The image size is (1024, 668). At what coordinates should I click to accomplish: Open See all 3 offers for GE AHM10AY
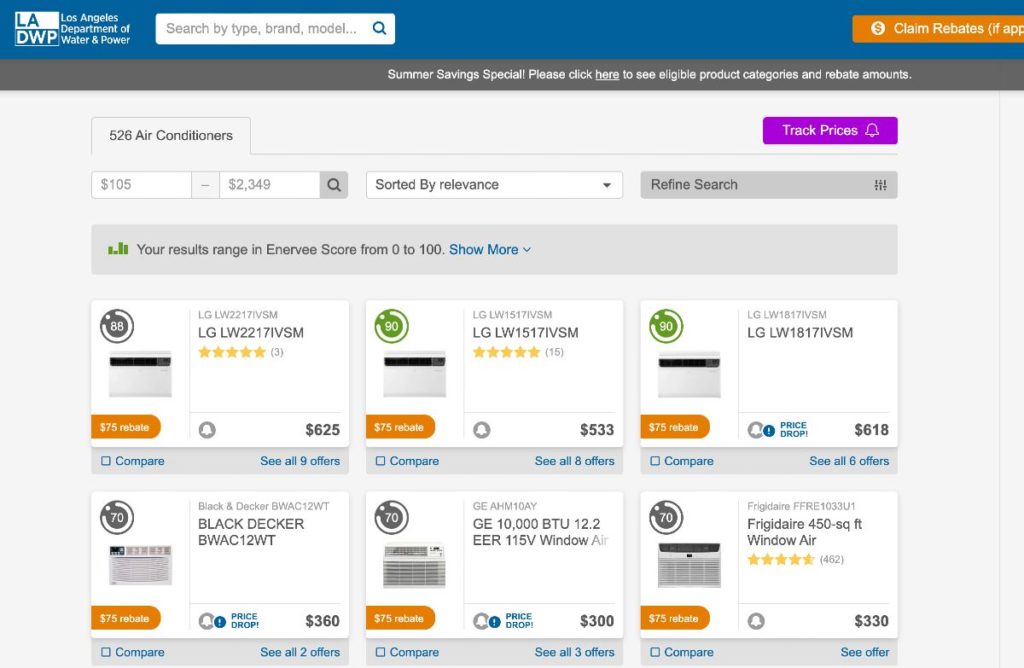point(574,652)
